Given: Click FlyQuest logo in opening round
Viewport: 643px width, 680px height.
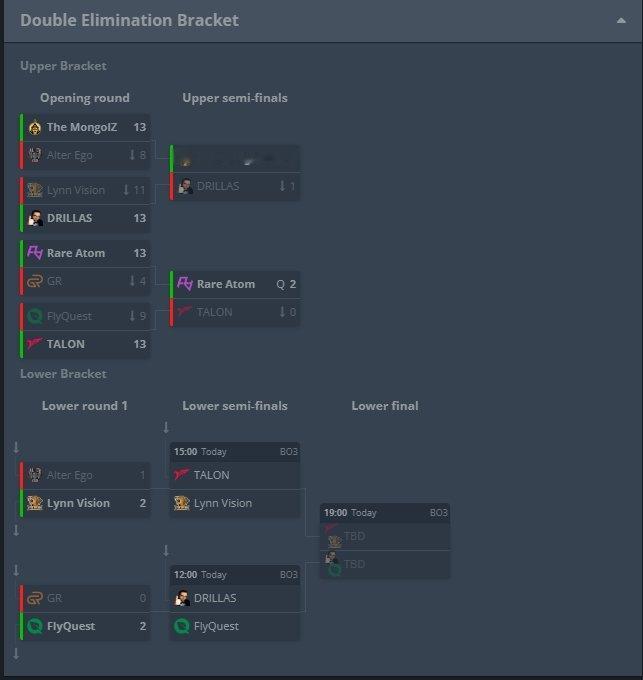Looking at the screenshot, I should click(35, 316).
